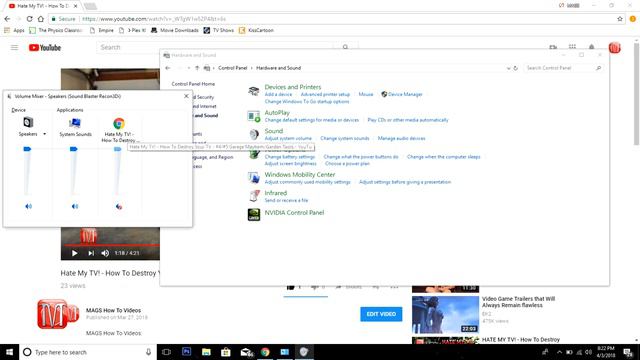Click the Chrome icon in Volume Mixer
640x360 pixels.
[x=119, y=123]
